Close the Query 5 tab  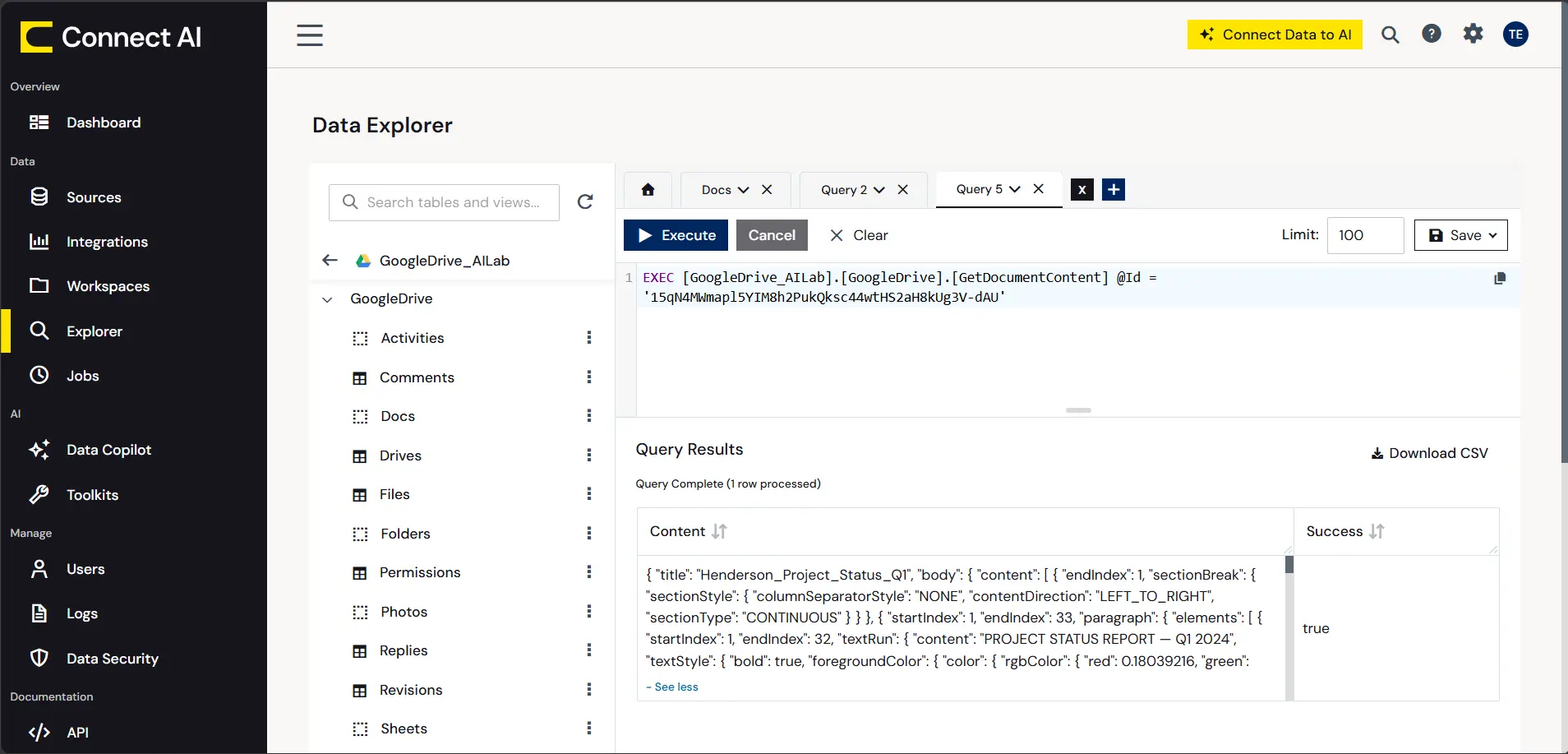coord(1039,188)
